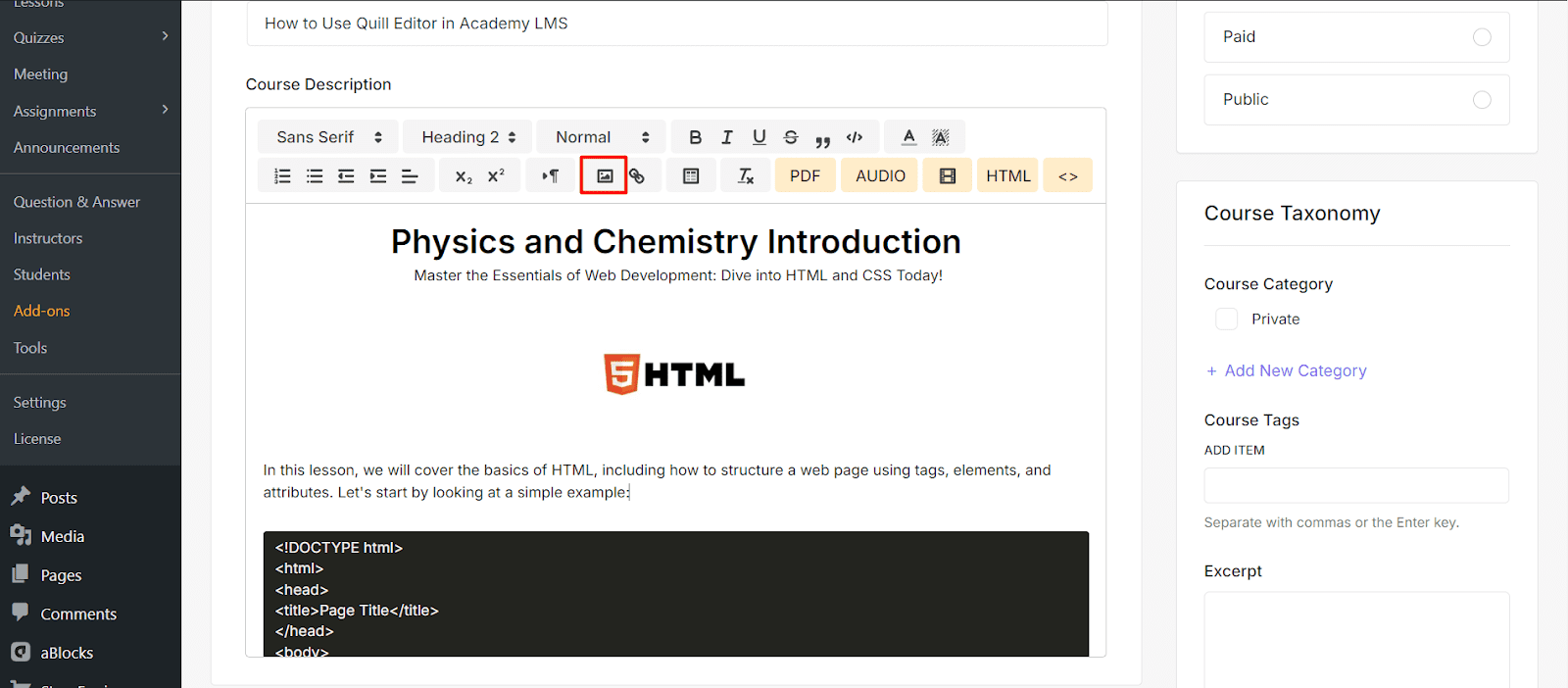Click the PDF embed button
Image resolution: width=1568 pixels, height=688 pixels.
pyautogui.click(x=805, y=176)
